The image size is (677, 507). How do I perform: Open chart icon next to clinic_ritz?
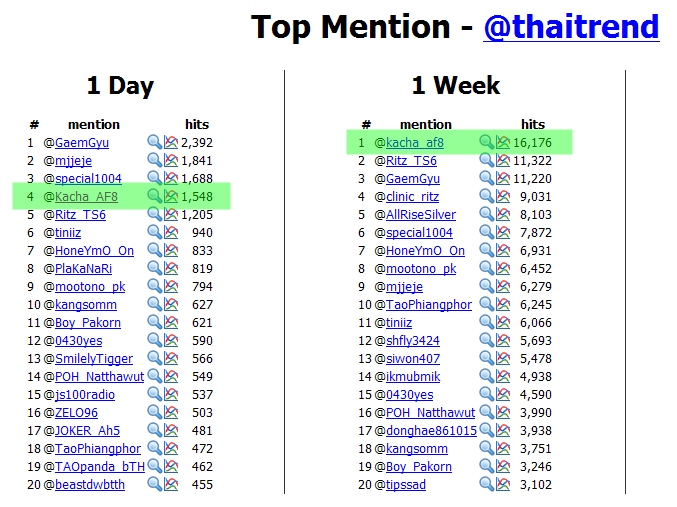click(x=503, y=196)
